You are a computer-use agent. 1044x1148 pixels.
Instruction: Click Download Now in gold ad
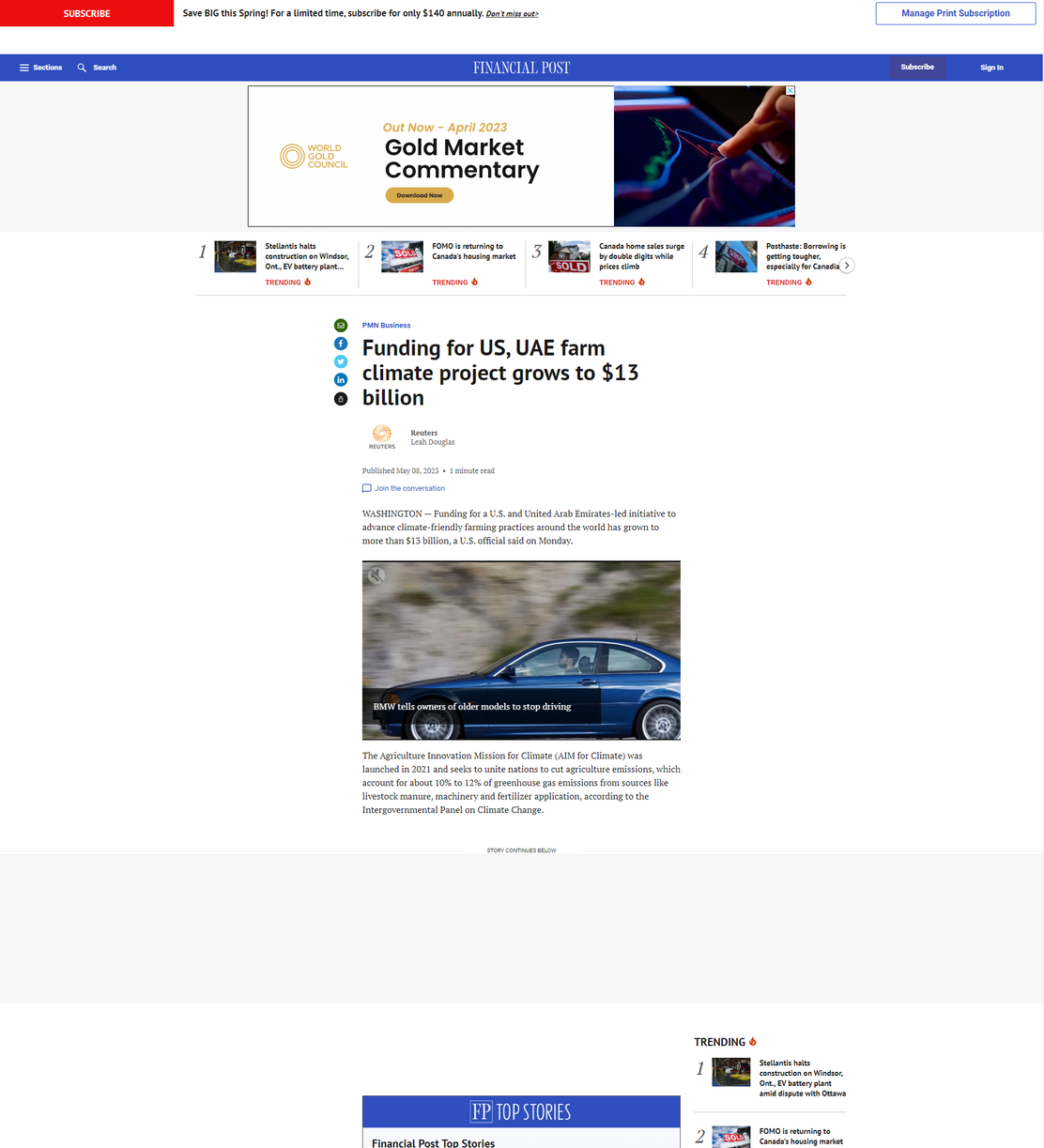(x=420, y=195)
